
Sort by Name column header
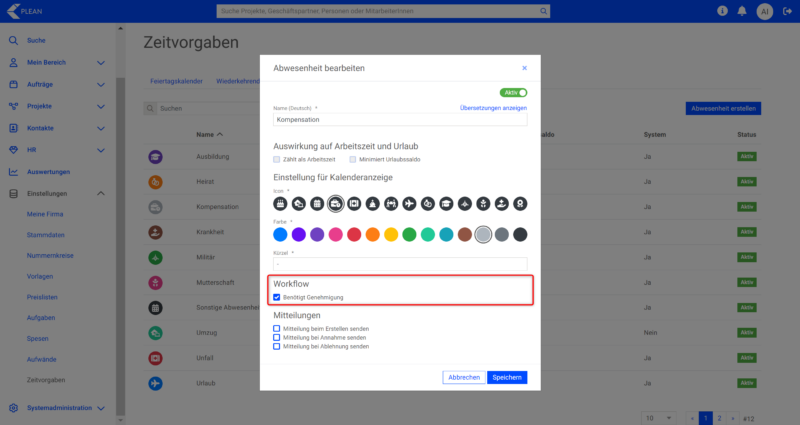pyautogui.click(x=209, y=135)
